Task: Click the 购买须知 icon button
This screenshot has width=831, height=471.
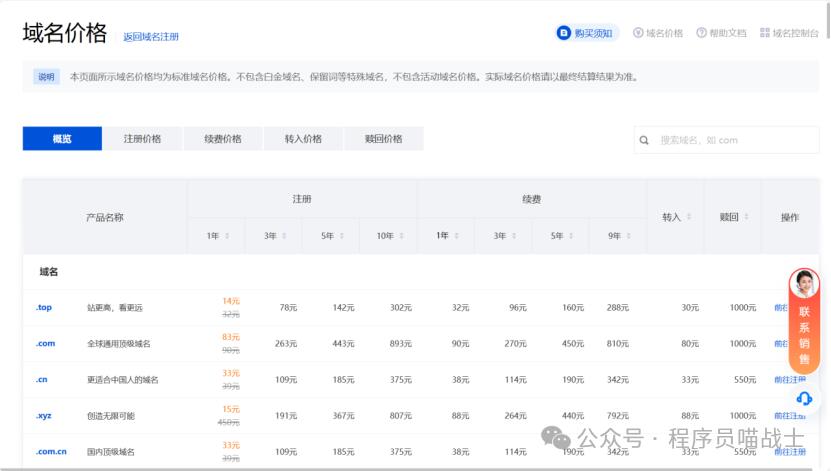Action: pyautogui.click(x=564, y=33)
